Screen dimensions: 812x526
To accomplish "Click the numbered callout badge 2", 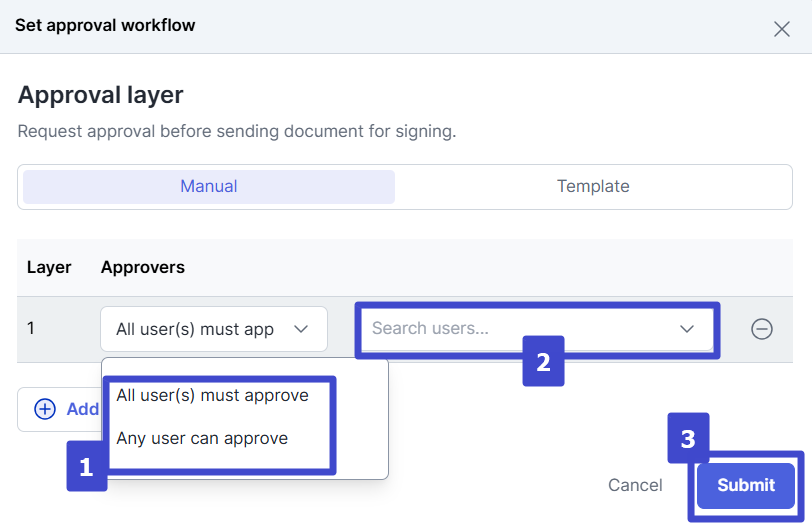I will tap(543, 361).
